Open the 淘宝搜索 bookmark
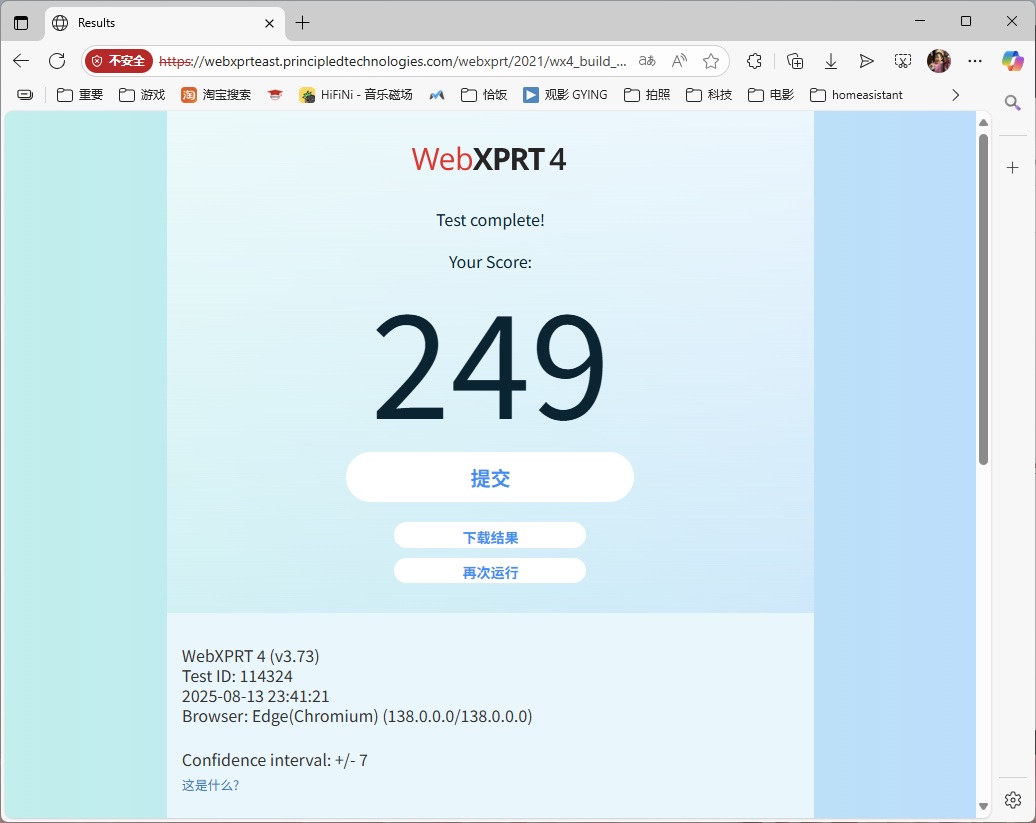This screenshot has width=1036, height=823. coord(216,95)
